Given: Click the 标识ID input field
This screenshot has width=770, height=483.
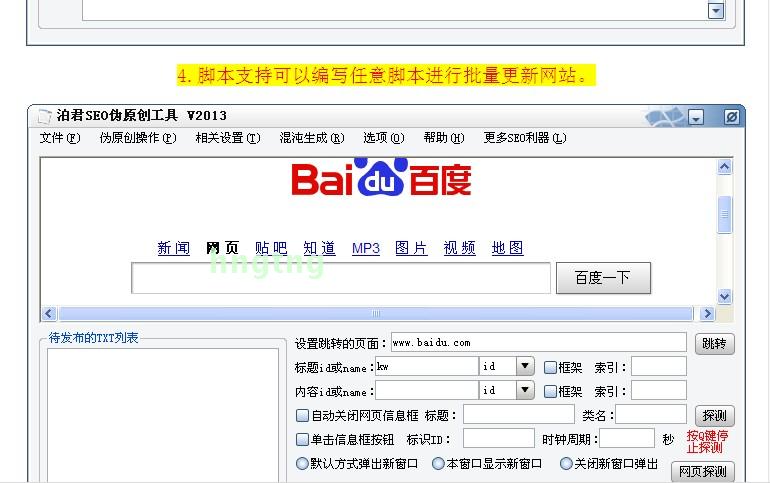Looking at the screenshot, I should coord(498,438).
